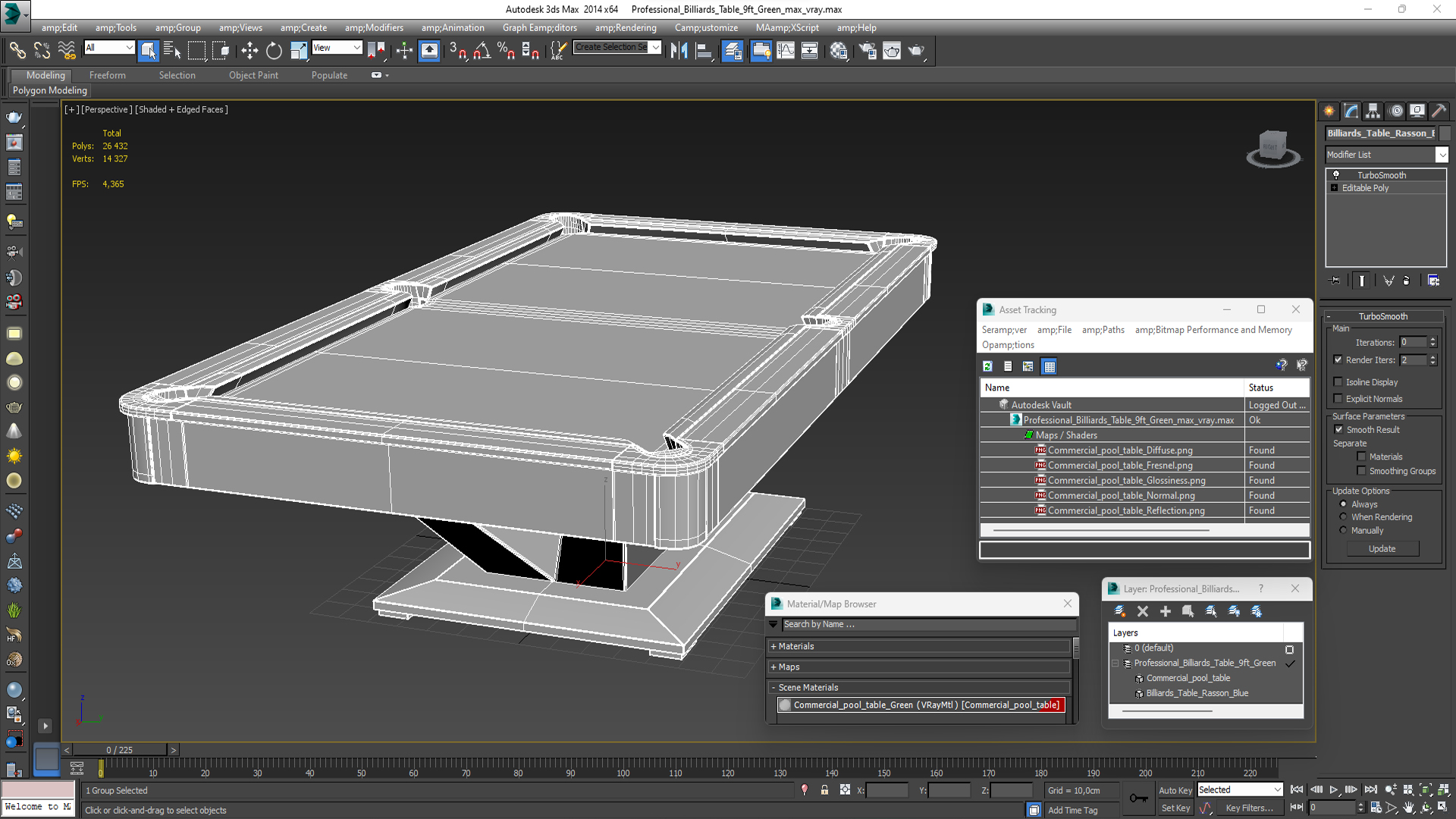Viewport: 1456px width, 819px height.
Task: Open the Curve Editor icon
Action: (x=786, y=51)
